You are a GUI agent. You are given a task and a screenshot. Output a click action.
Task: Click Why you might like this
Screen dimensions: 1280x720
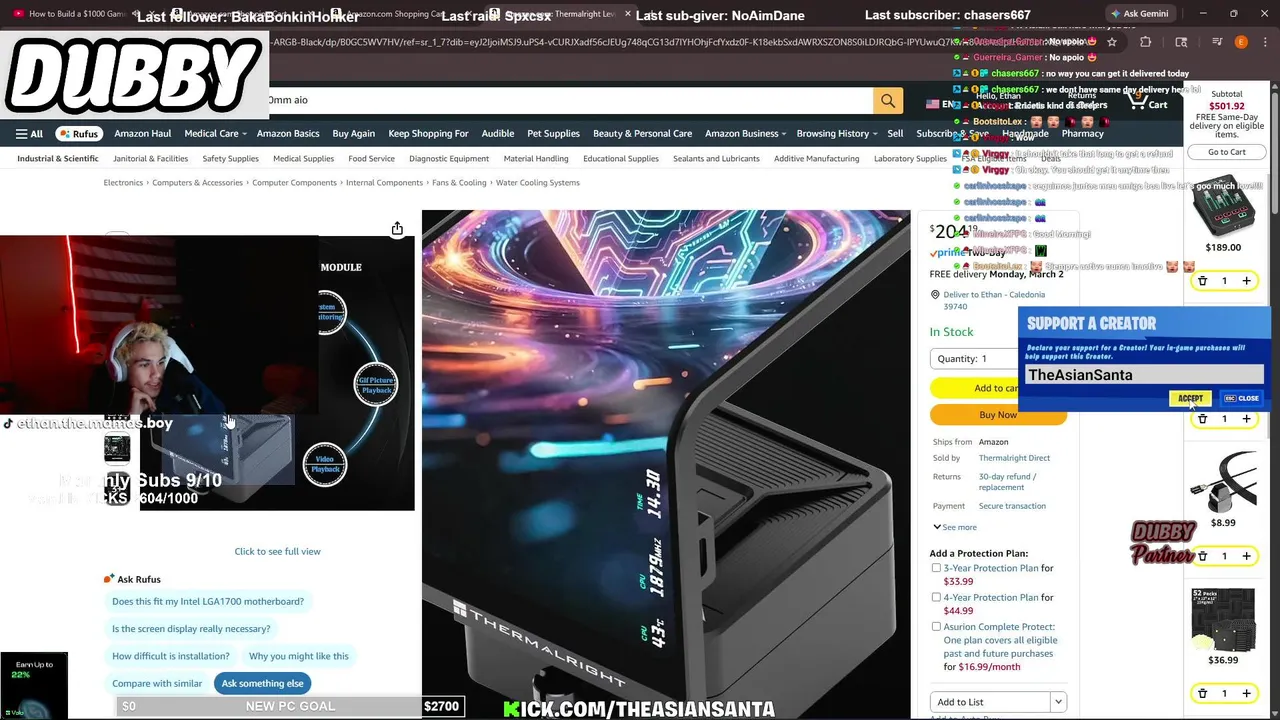point(299,656)
